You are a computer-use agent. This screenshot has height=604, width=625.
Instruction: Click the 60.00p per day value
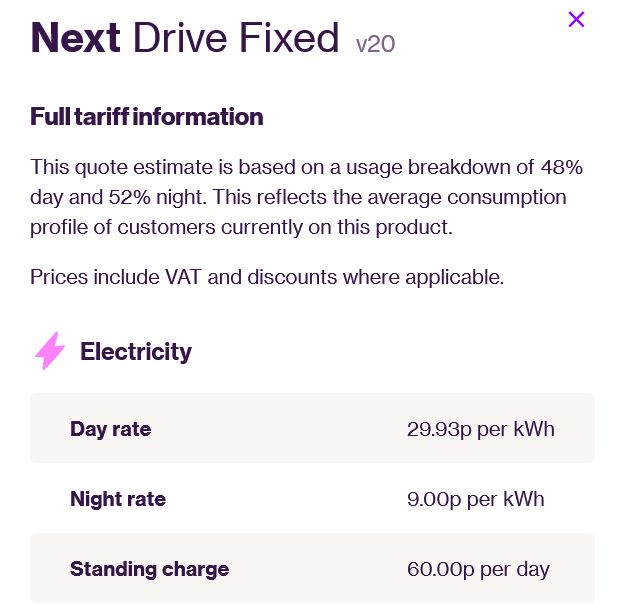478,569
